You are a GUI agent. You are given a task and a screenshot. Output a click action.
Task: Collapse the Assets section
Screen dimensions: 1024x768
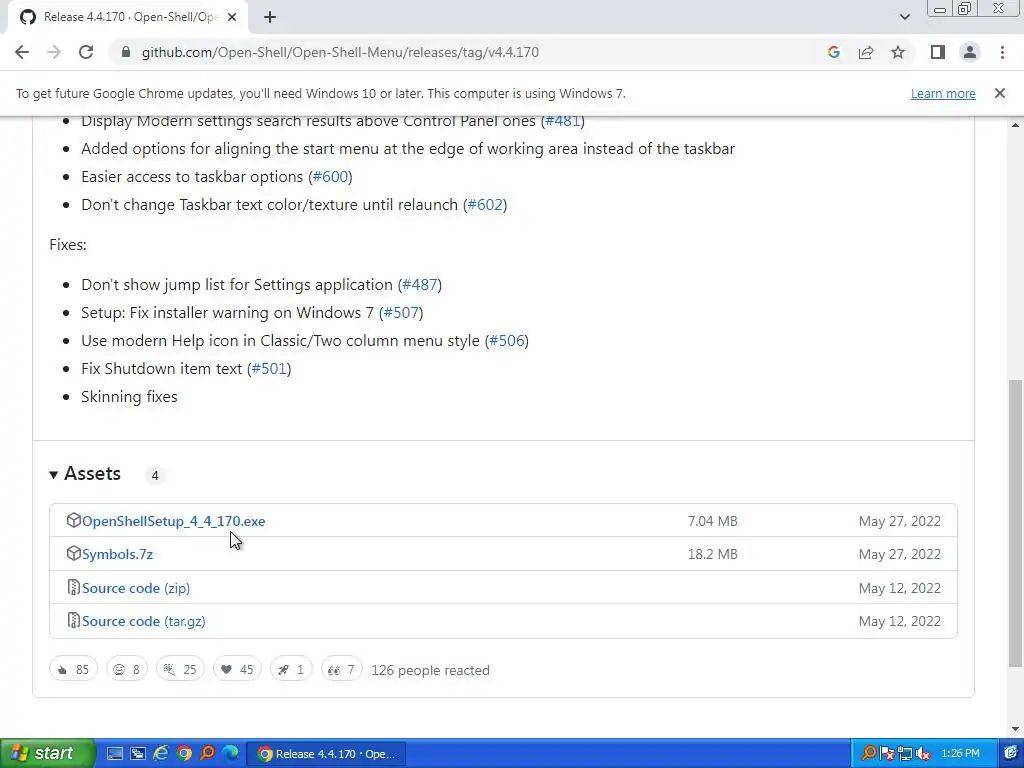pos(85,474)
